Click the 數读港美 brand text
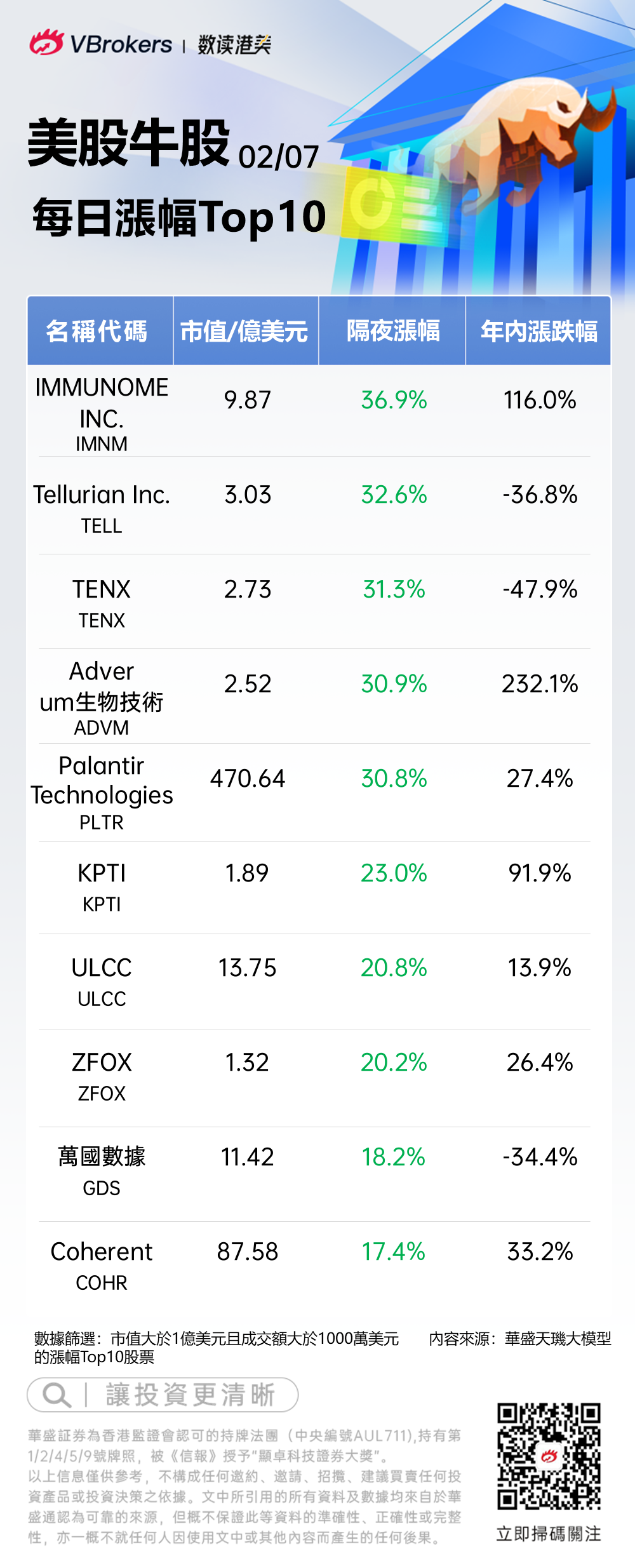The width and height of the screenshot is (635, 1568). pyautogui.click(x=234, y=44)
